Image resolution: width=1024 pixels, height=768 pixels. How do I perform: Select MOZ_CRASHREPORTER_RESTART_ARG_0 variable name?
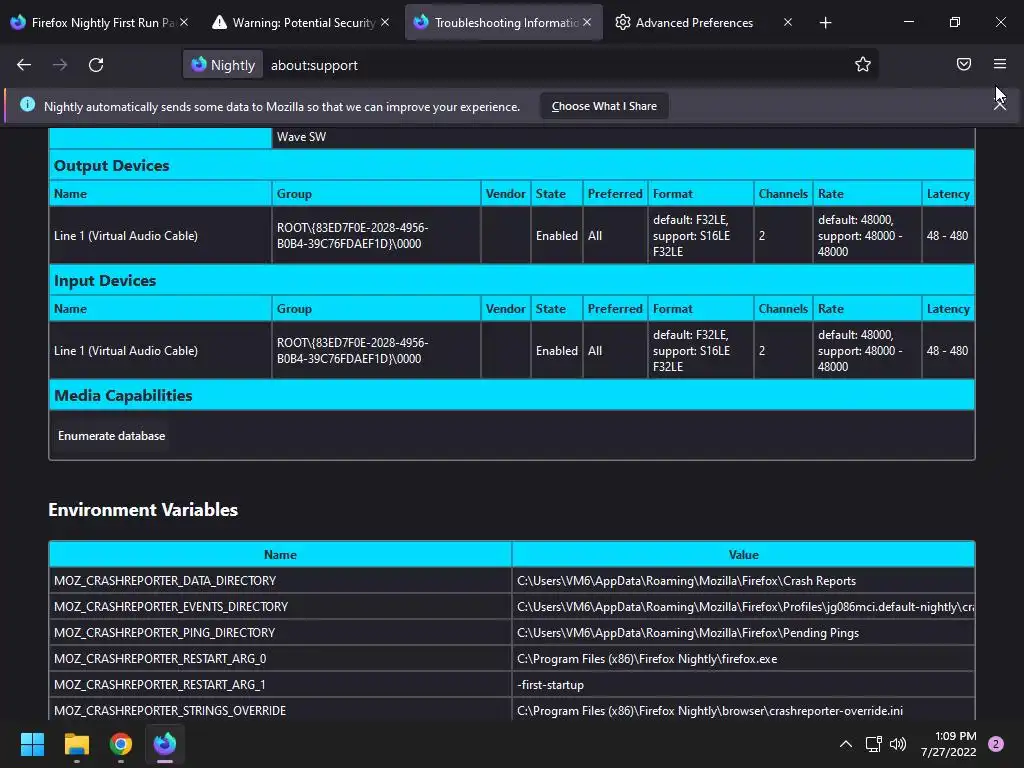tap(160, 659)
